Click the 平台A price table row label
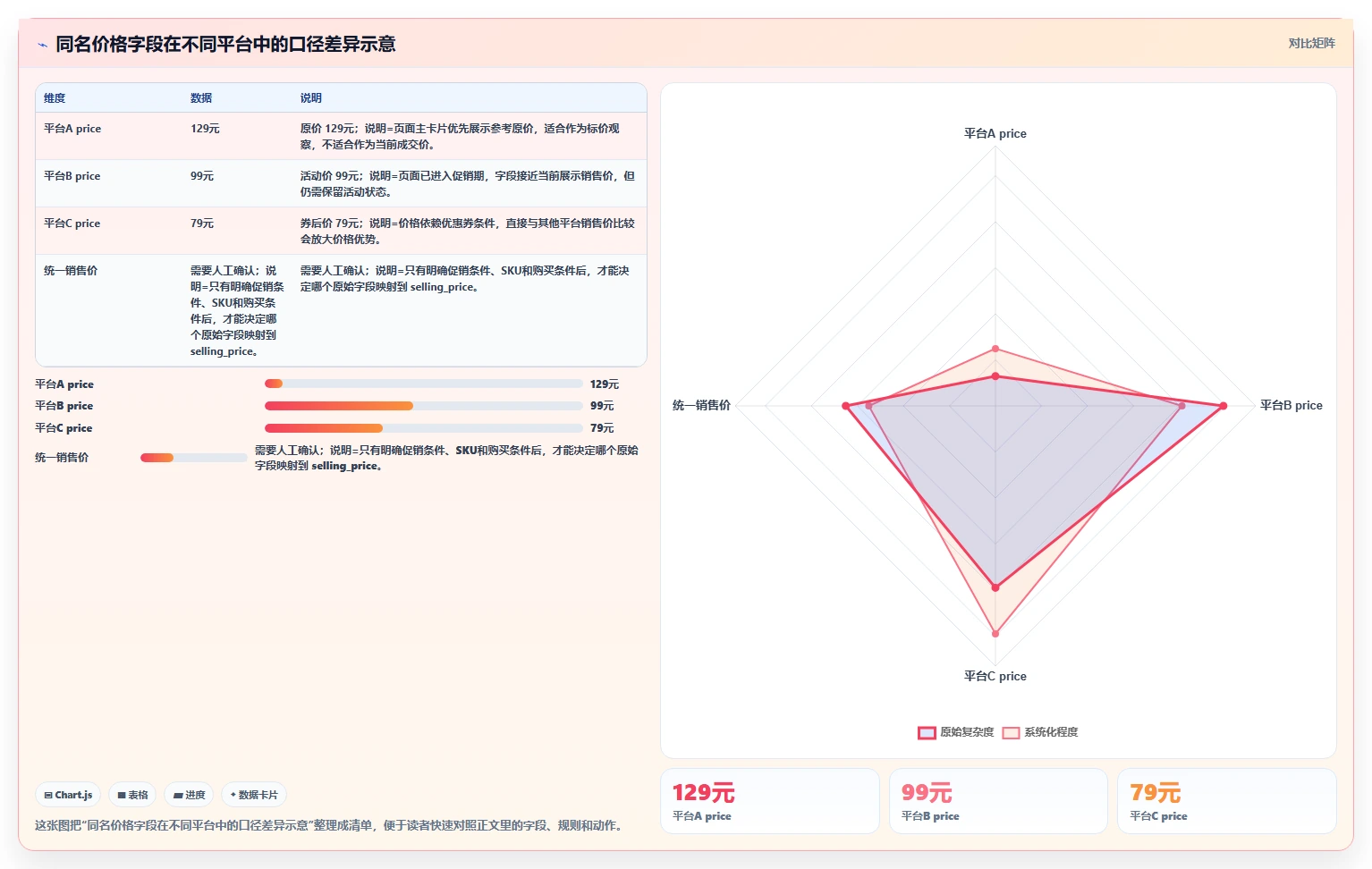This screenshot has width=1372, height=869. click(x=72, y=129)
